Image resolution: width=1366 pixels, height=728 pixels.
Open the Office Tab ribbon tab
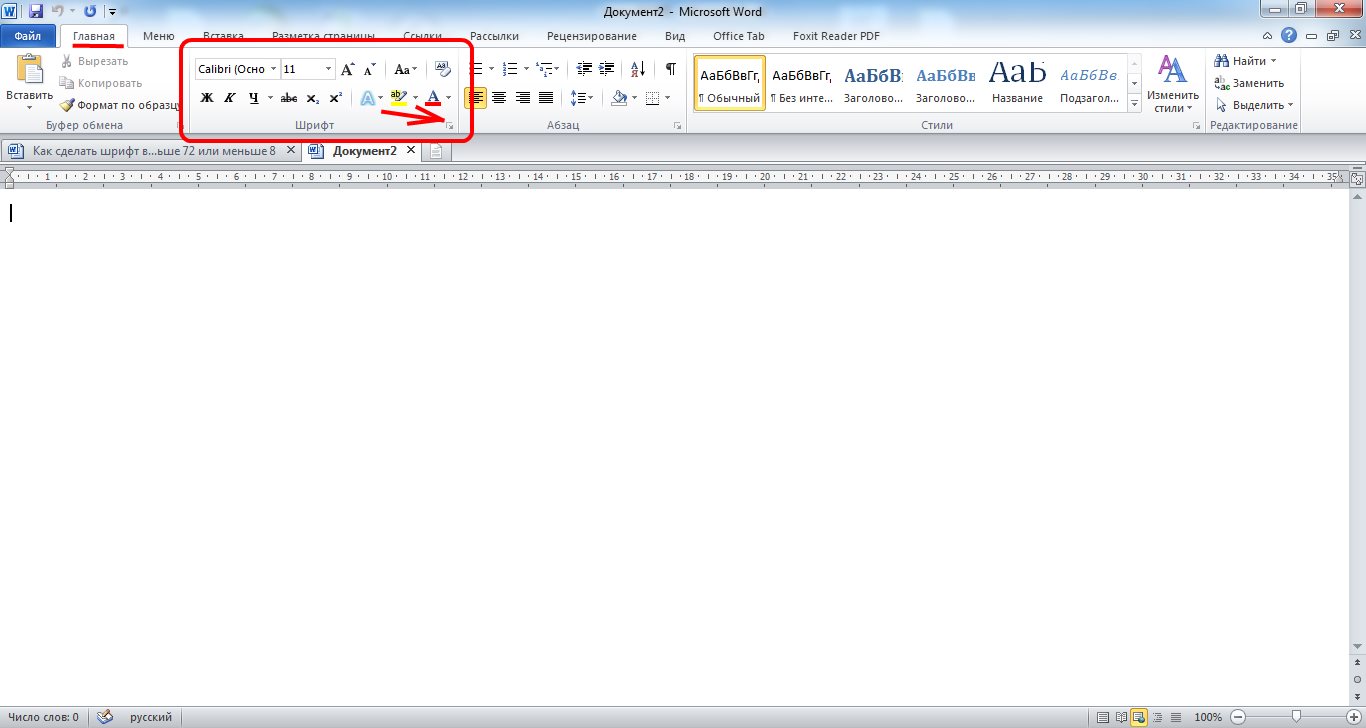(738, 36)
